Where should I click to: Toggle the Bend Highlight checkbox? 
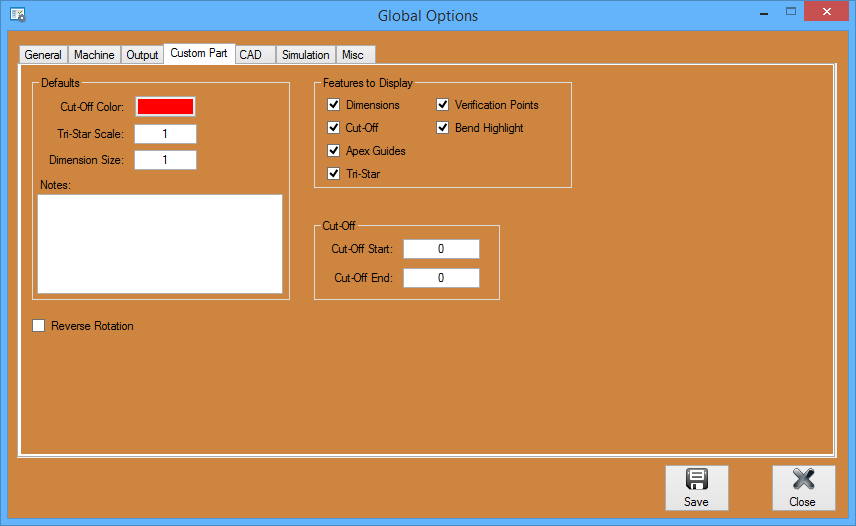[x=443, y=127]
